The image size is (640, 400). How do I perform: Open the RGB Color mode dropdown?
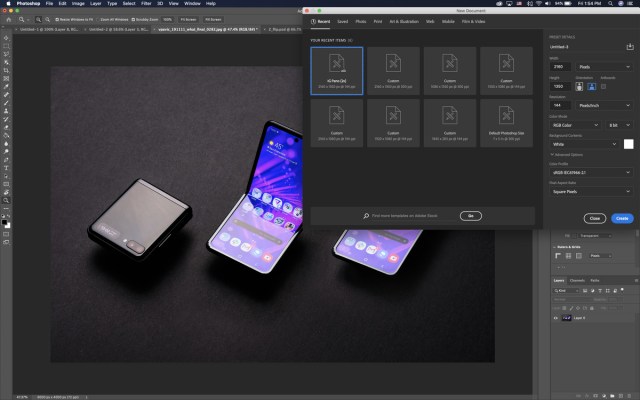coord(575,125)
